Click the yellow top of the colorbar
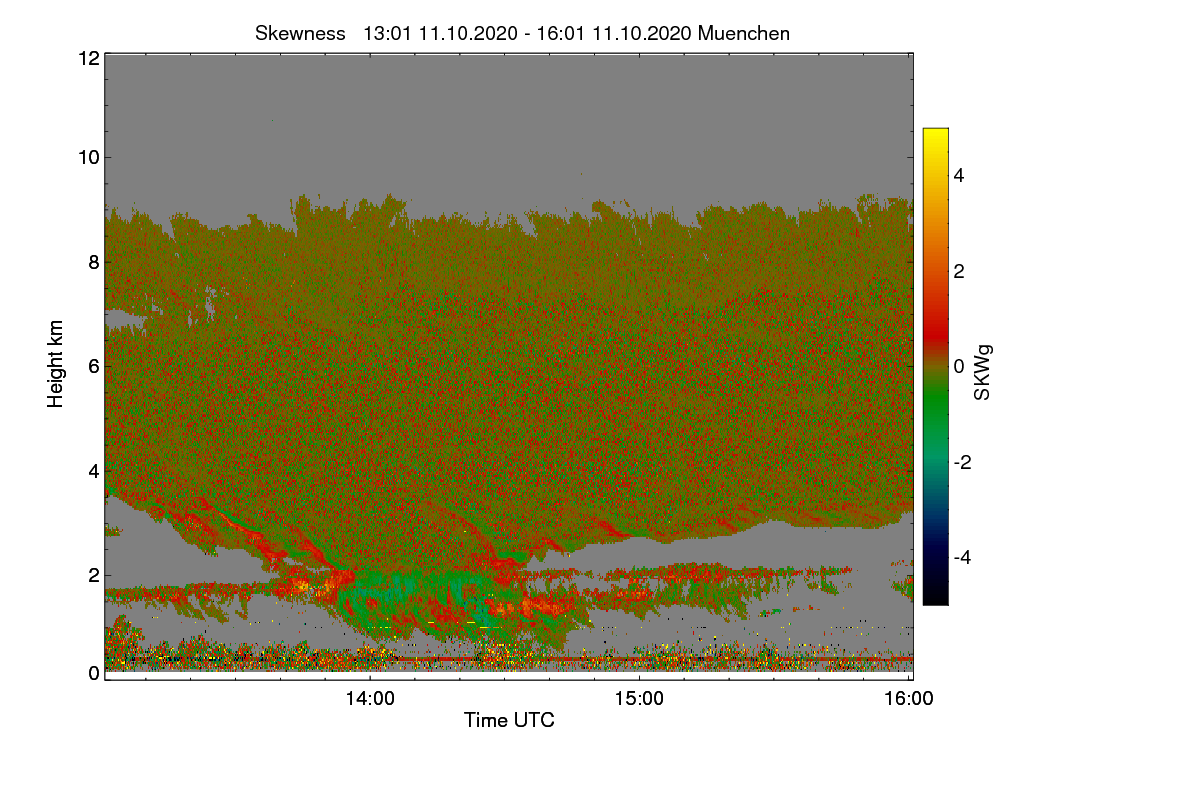Image resolution: width=1200 pixels, height=800 pixels. click(x=935, y=136)
